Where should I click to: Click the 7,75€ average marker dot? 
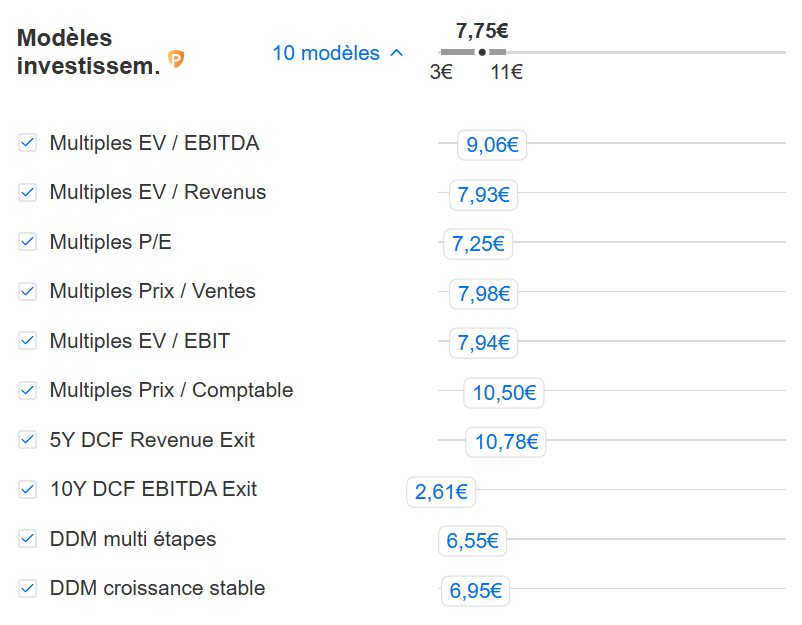(482, 52)
